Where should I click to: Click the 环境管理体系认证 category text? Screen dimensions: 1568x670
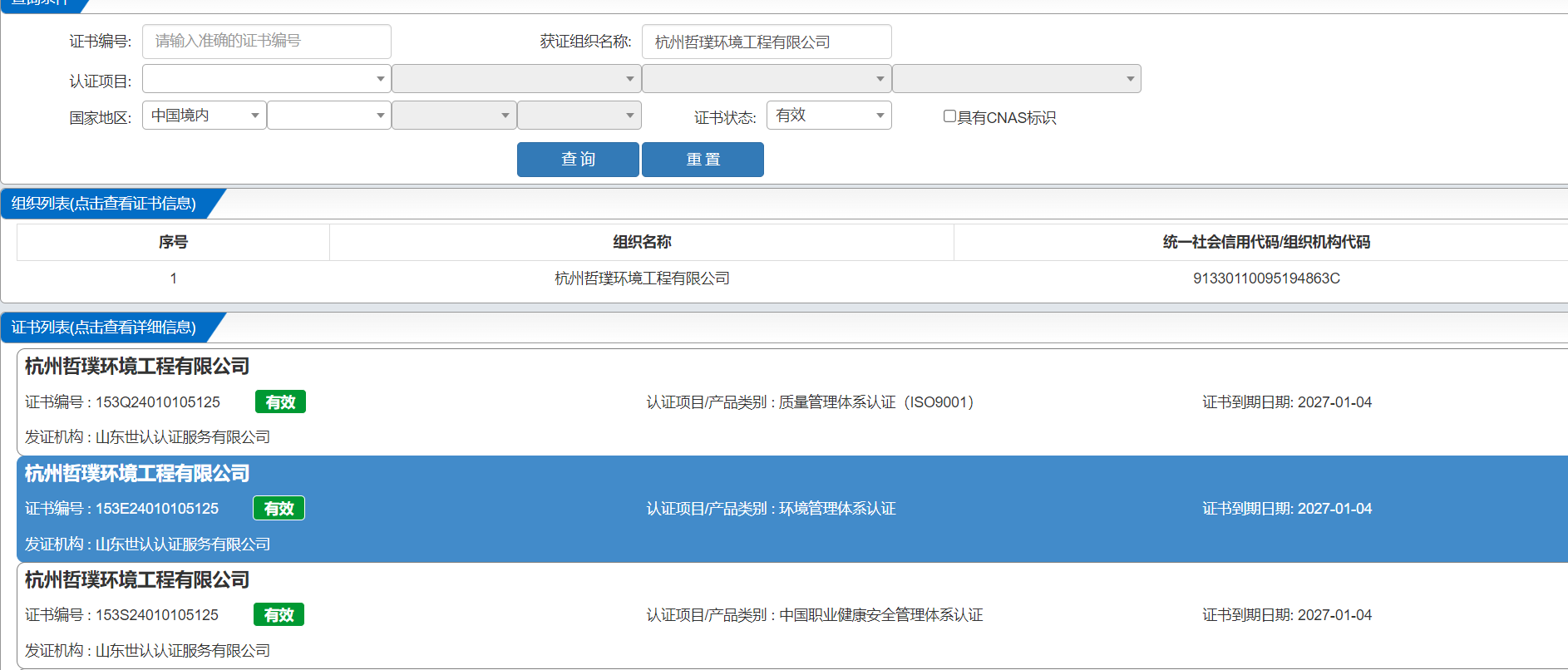point(837,509)
